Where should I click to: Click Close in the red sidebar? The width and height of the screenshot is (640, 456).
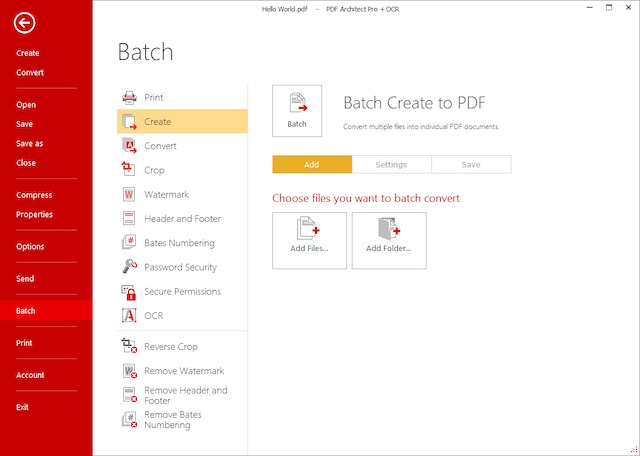pyautogui.click(x=26, y=163)
